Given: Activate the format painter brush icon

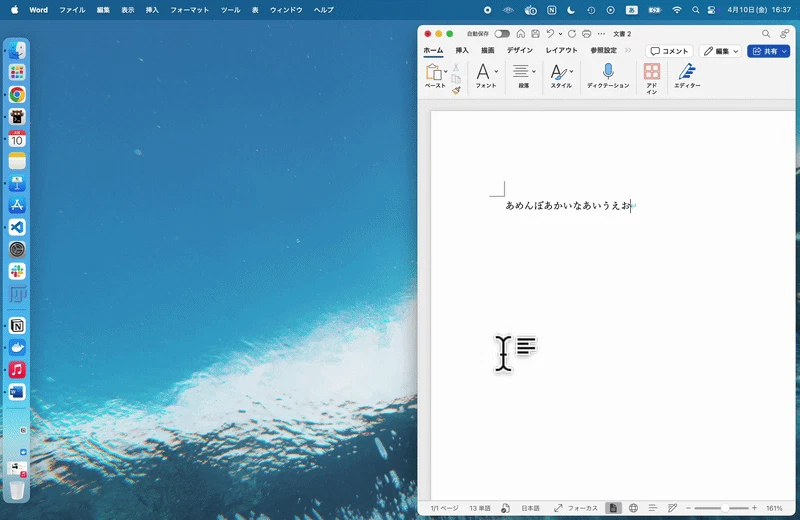Looking at the screenshot, I should [456, 90].
